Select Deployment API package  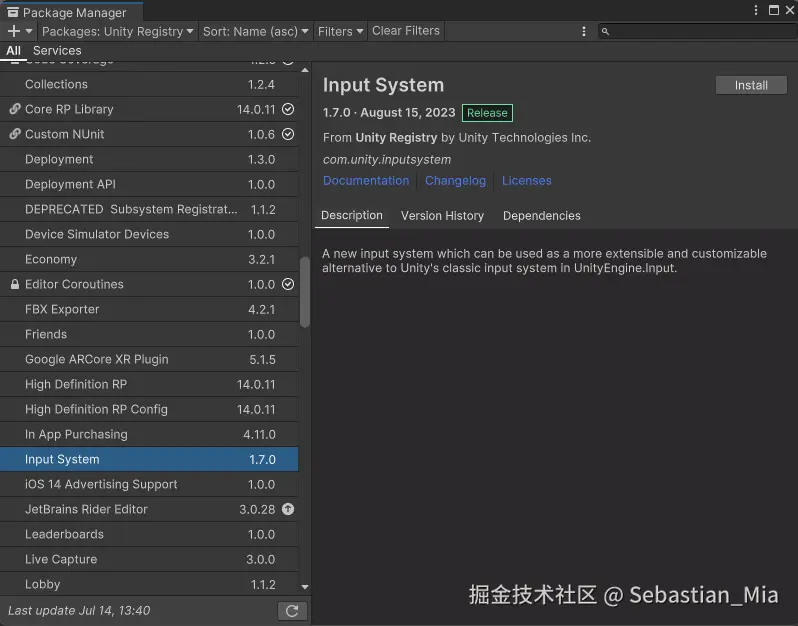(149, 184)
